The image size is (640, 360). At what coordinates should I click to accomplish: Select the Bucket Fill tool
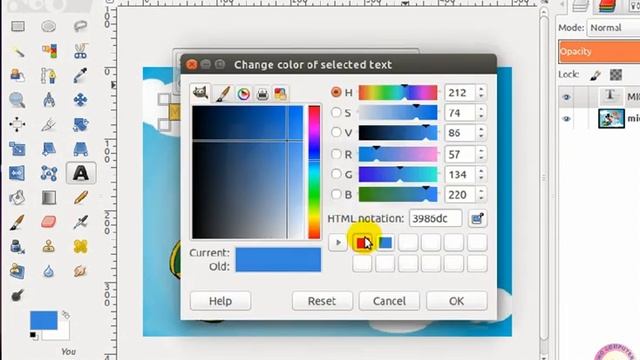coord(18,198)
